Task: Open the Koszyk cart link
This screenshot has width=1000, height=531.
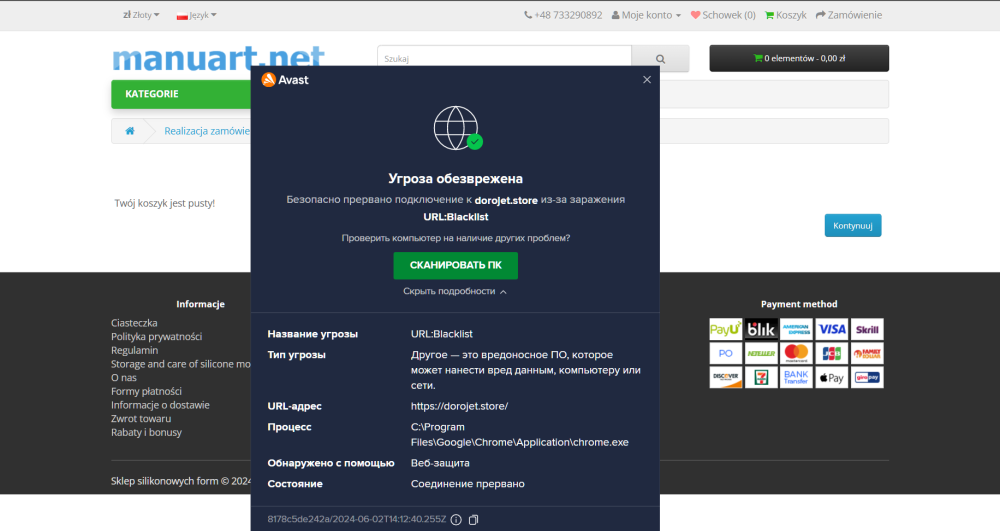Action: coord(786,15)
